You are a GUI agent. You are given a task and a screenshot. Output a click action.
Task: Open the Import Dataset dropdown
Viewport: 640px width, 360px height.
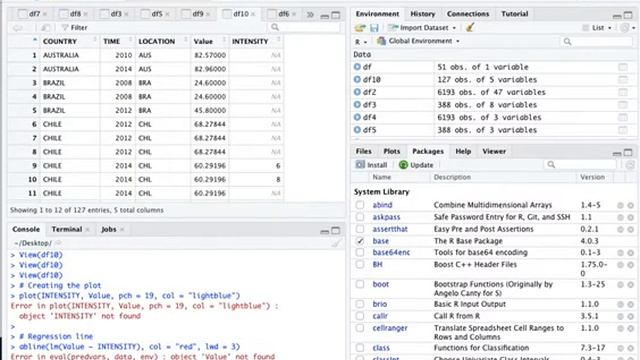tap(422, 28)
